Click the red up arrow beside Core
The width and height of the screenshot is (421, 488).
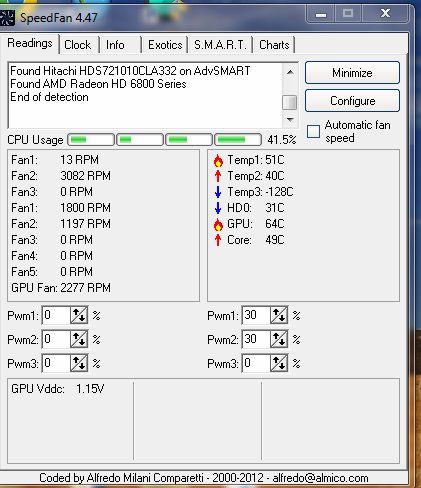218,240
